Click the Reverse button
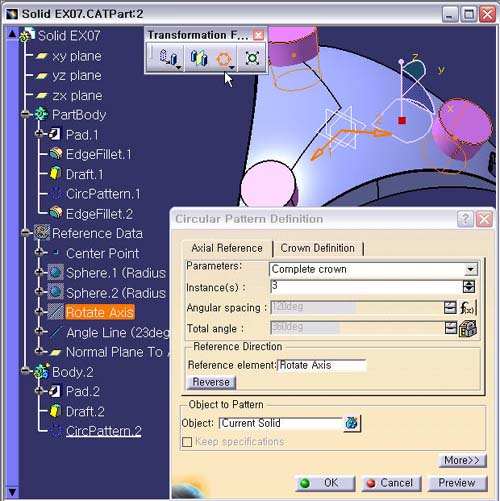Screen dimensions: 500x501 tap(211, 382)
